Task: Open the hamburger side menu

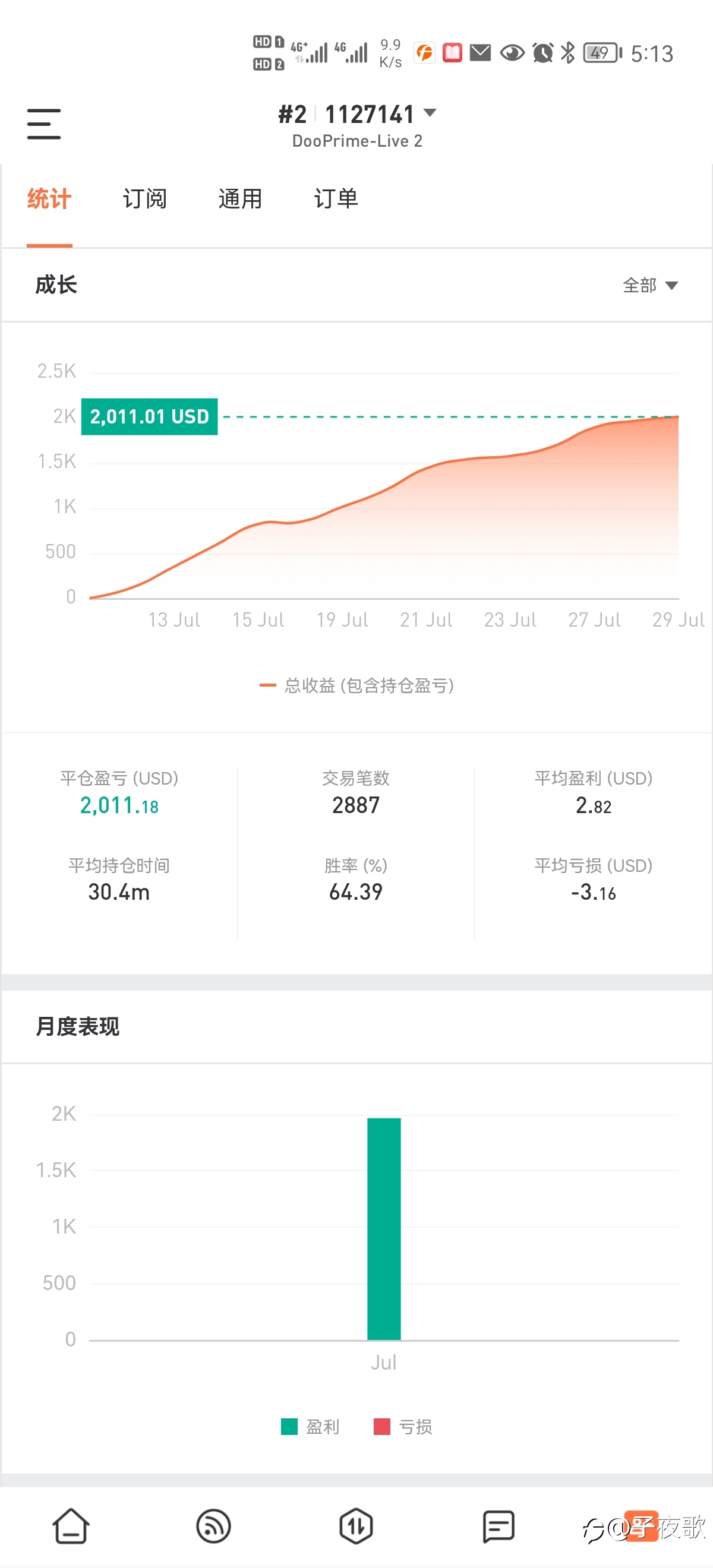Action: pos(44,124)
